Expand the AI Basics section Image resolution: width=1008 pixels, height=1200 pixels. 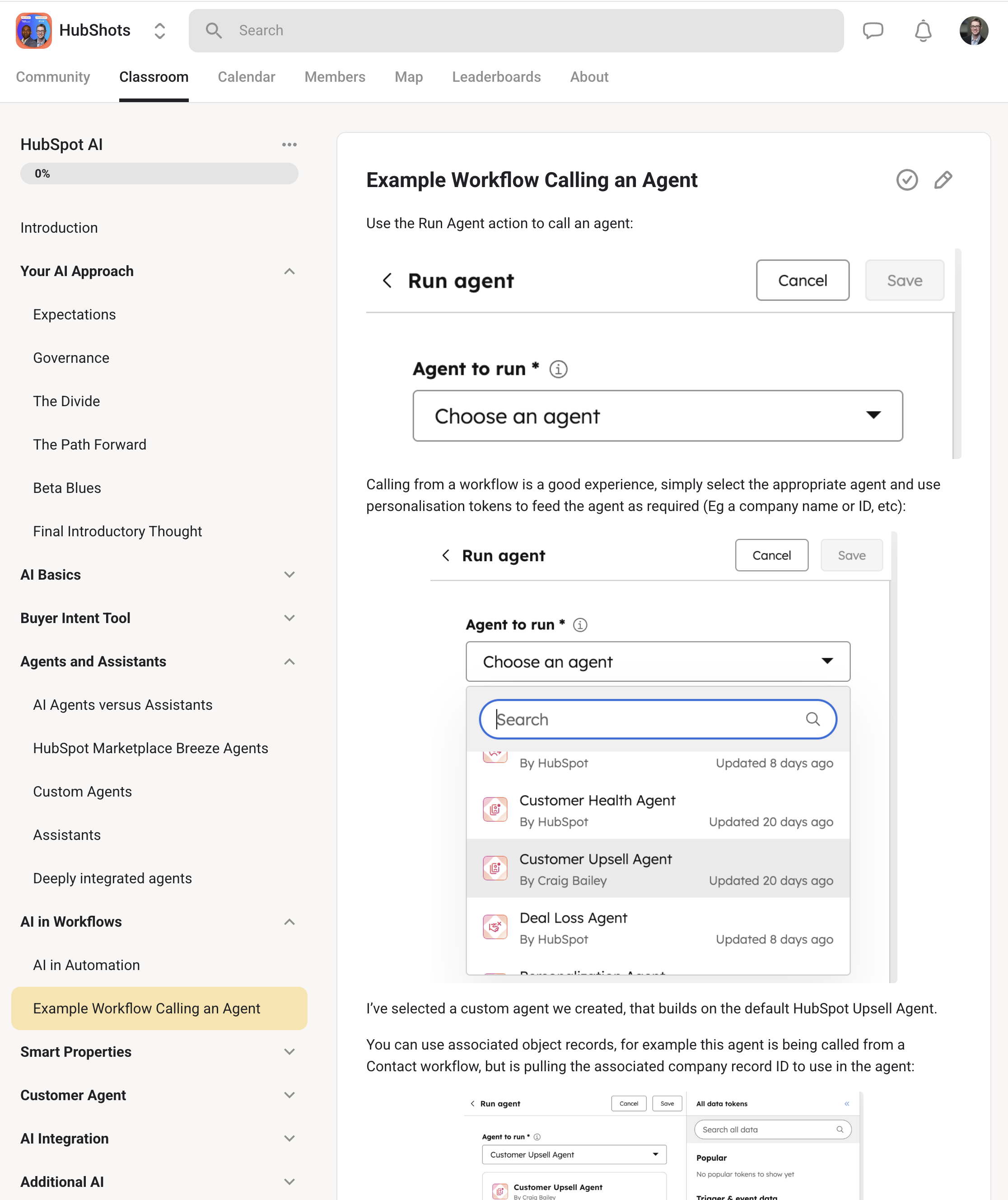(x=289, y=575)
